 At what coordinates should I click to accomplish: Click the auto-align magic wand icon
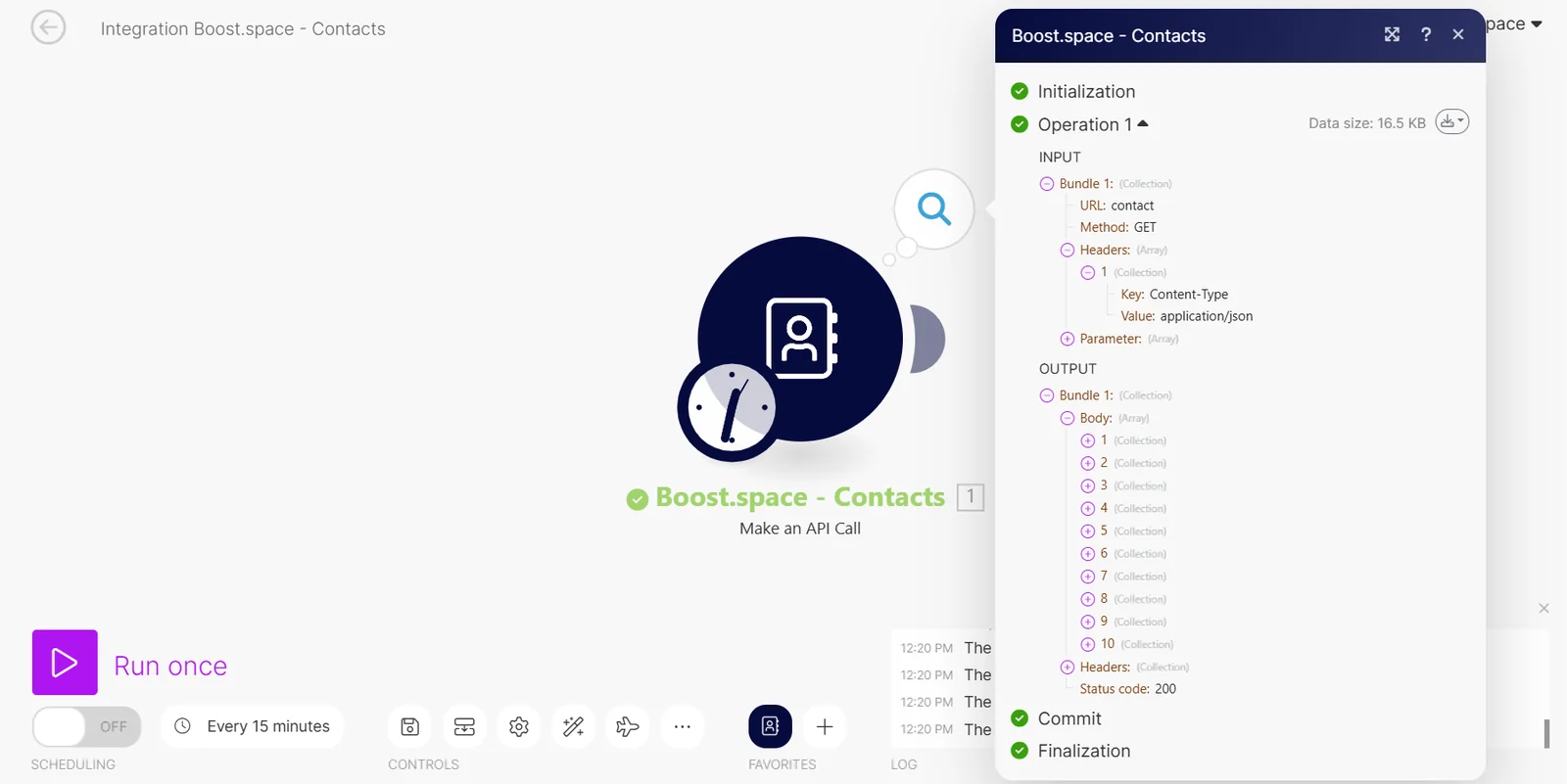tap(574, 726)
